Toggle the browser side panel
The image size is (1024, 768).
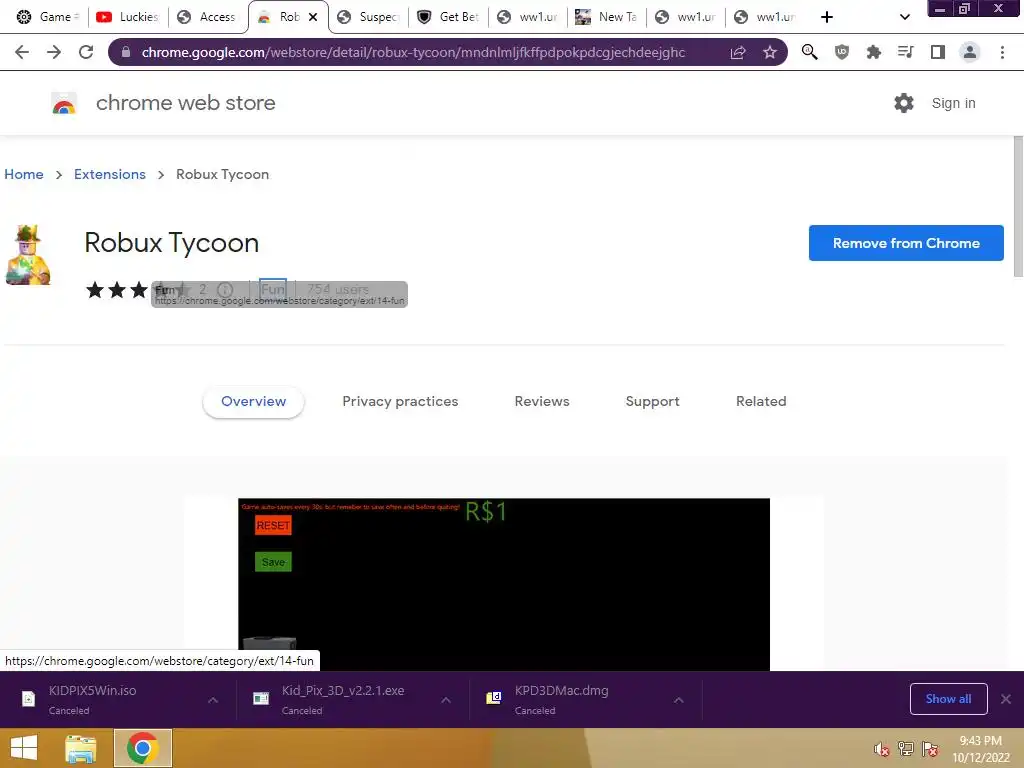tap(938, 52)
